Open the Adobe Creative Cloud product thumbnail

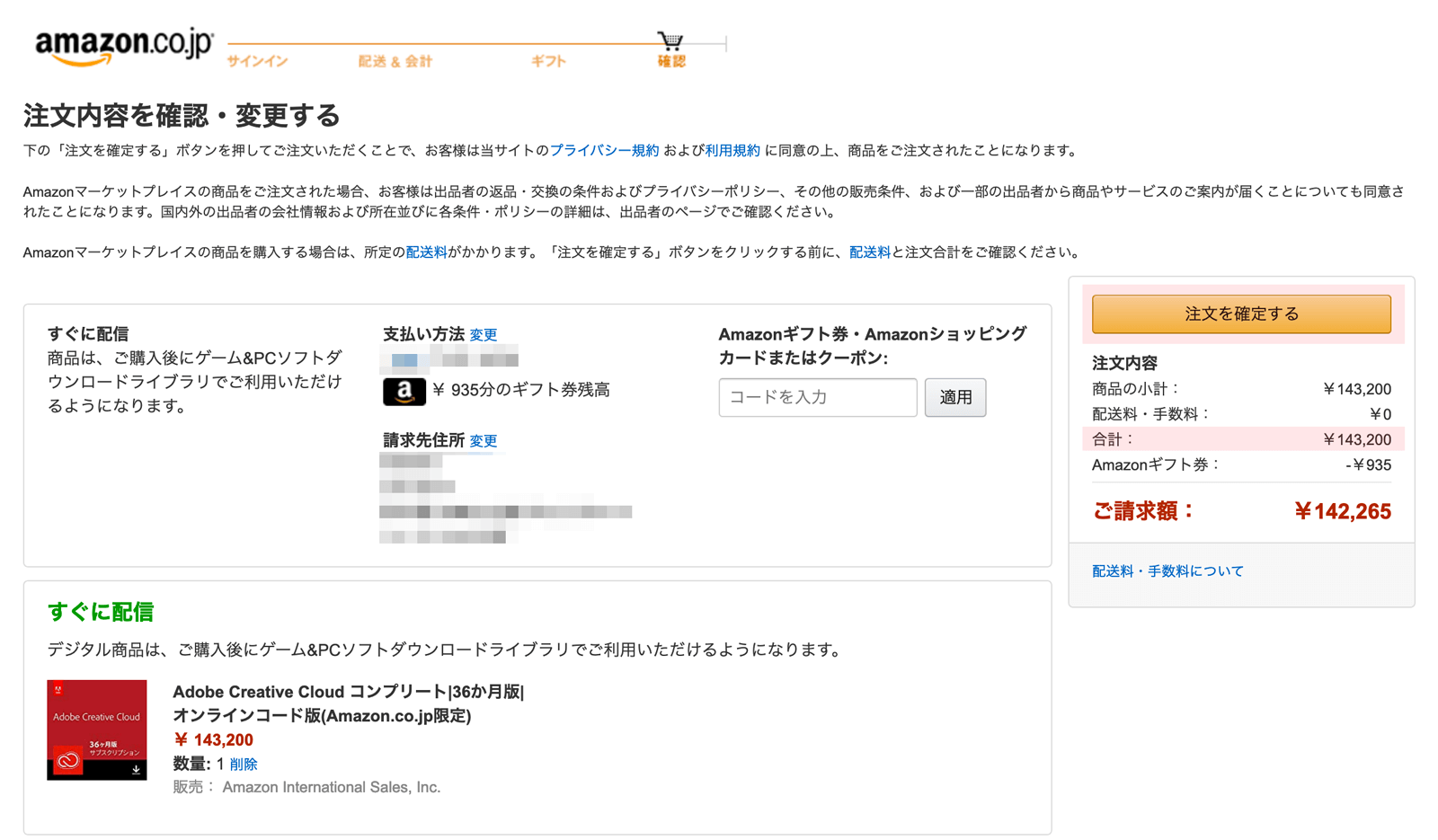coord(97,729)
